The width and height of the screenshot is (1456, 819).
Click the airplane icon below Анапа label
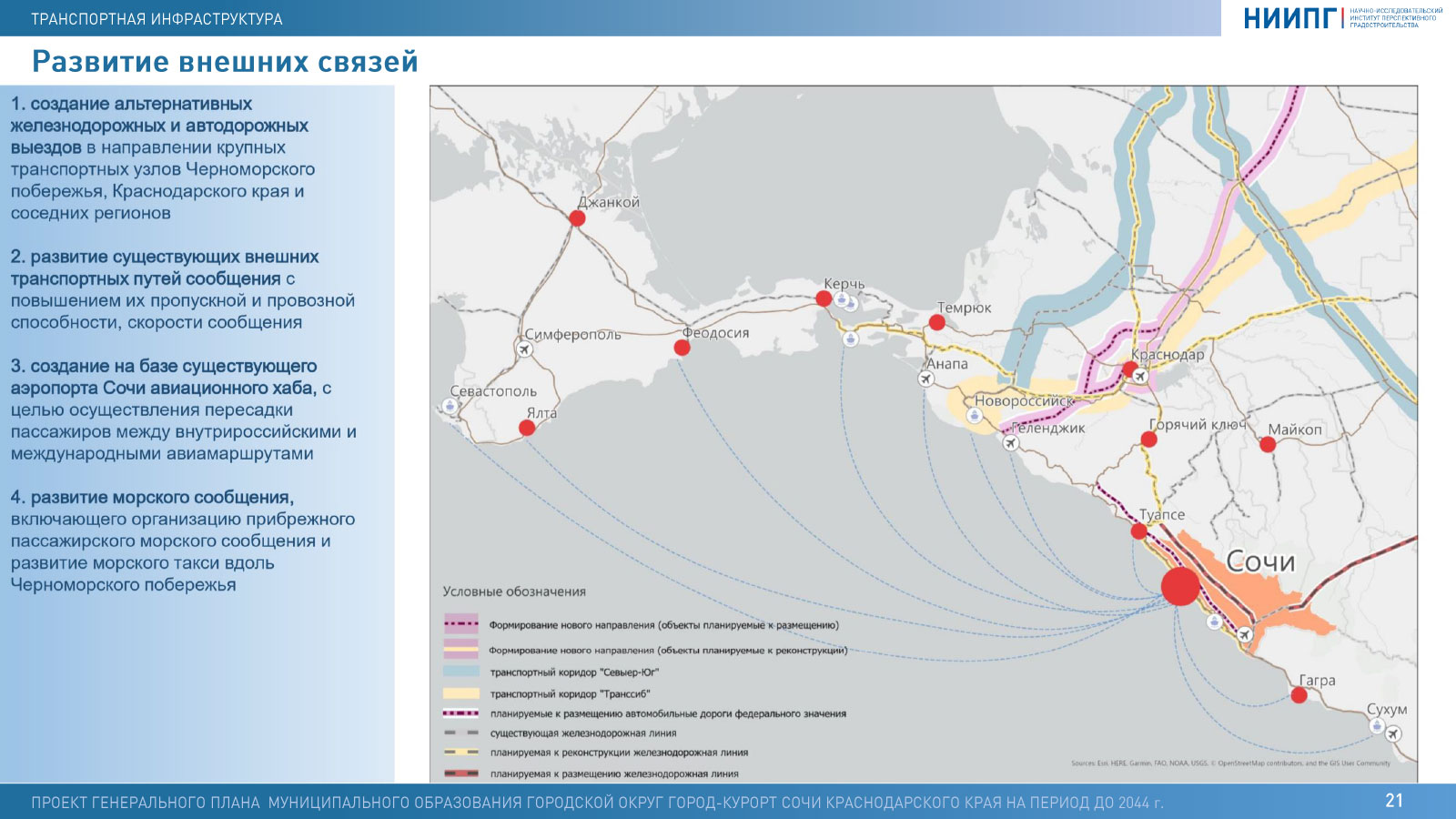[926, 379]
